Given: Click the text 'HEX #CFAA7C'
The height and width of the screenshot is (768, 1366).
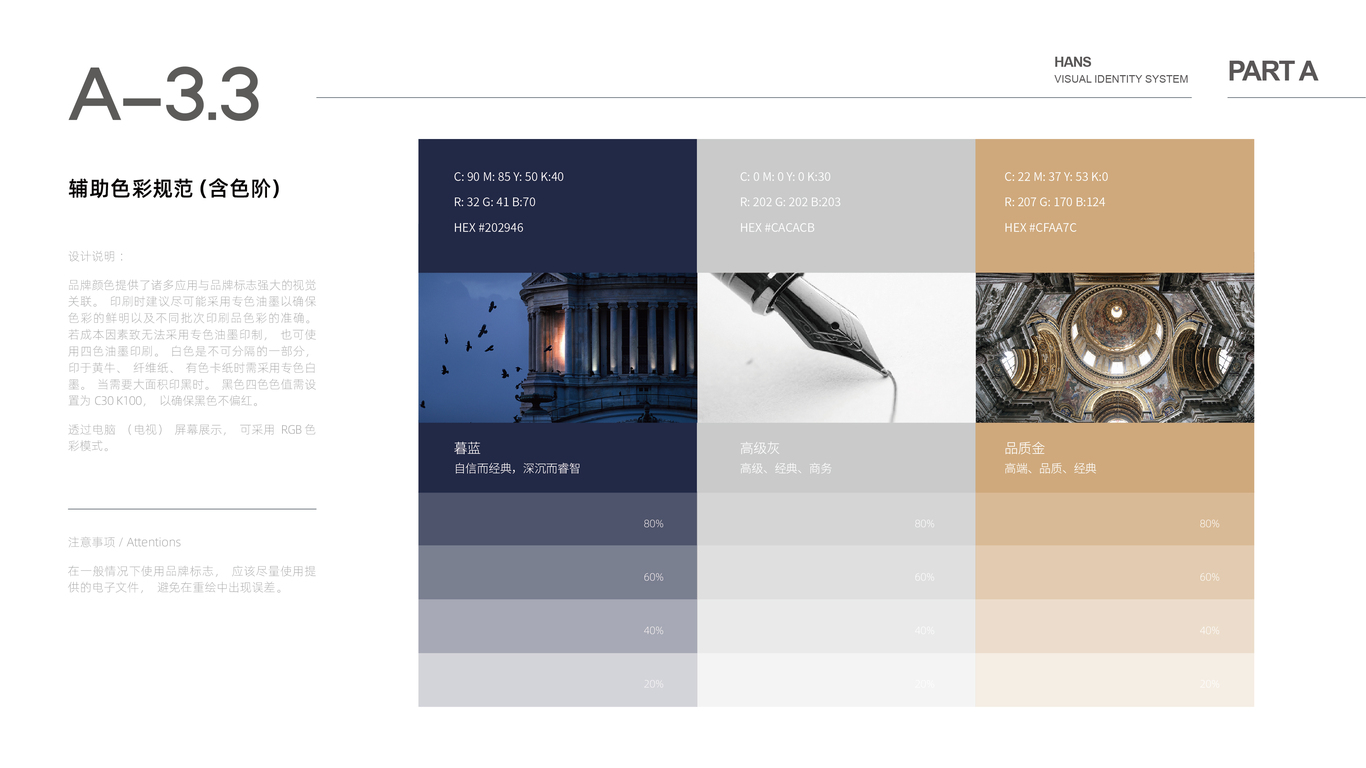Looking at the screenshot, I should 1040,228.
